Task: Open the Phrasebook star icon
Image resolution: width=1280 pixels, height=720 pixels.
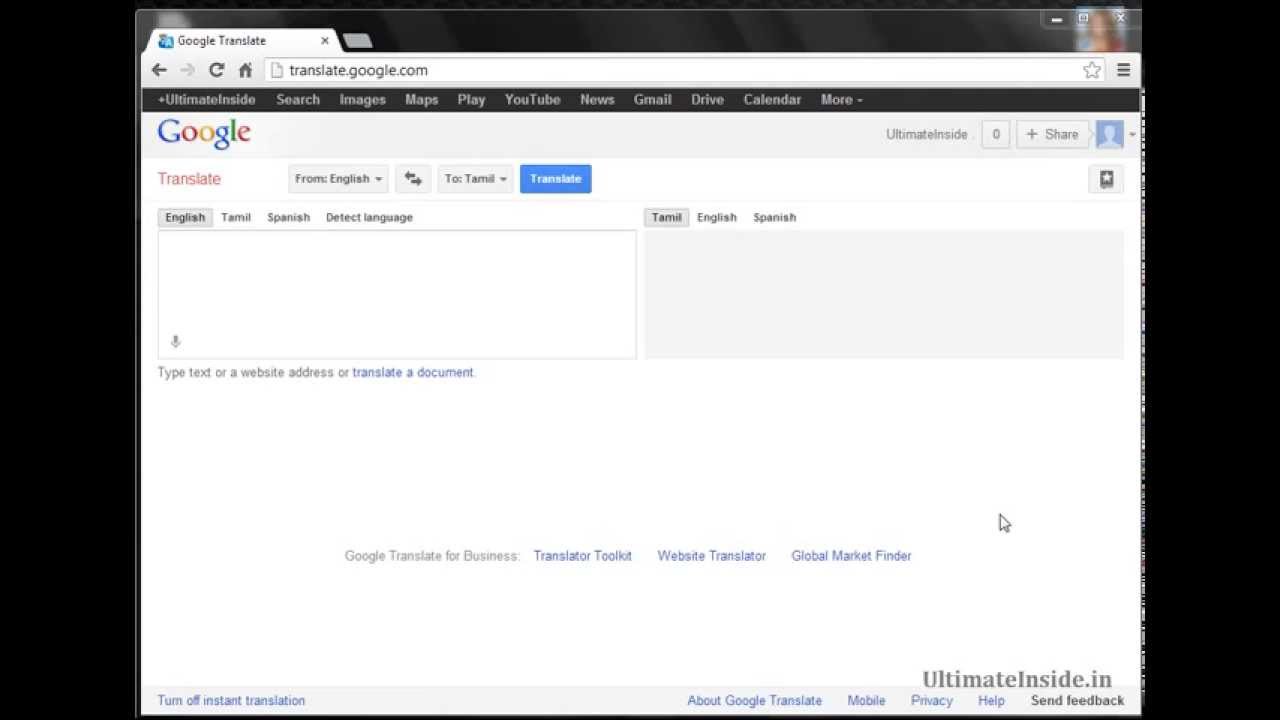Action: (x=1106, y=179)
